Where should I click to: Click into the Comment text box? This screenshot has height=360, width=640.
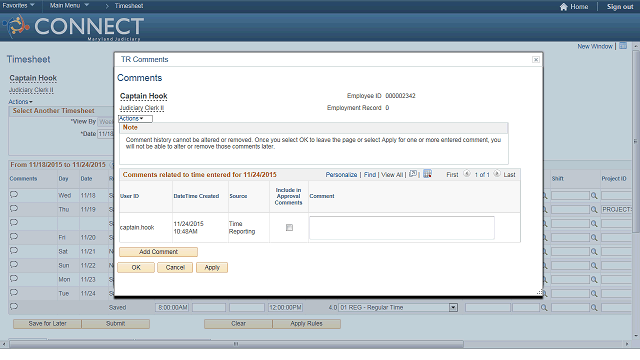(402, 228)
